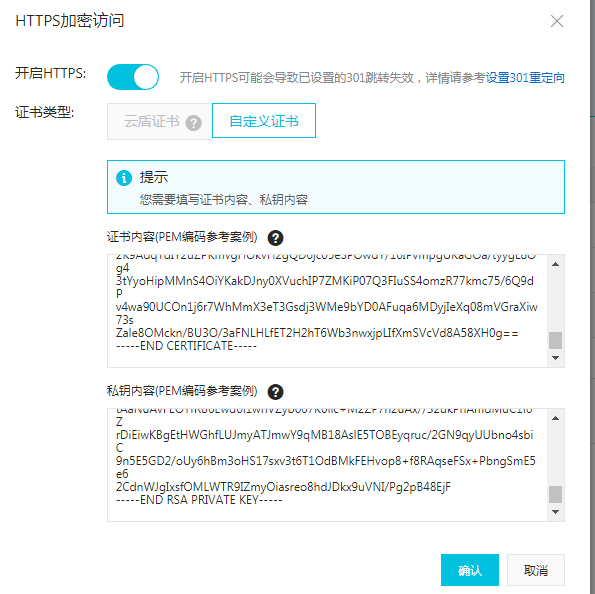This screenshot has height=594, width=595.
Task: Click the line starting with rDiEiwKBgEtHWGhf
Action: (325, 435)
